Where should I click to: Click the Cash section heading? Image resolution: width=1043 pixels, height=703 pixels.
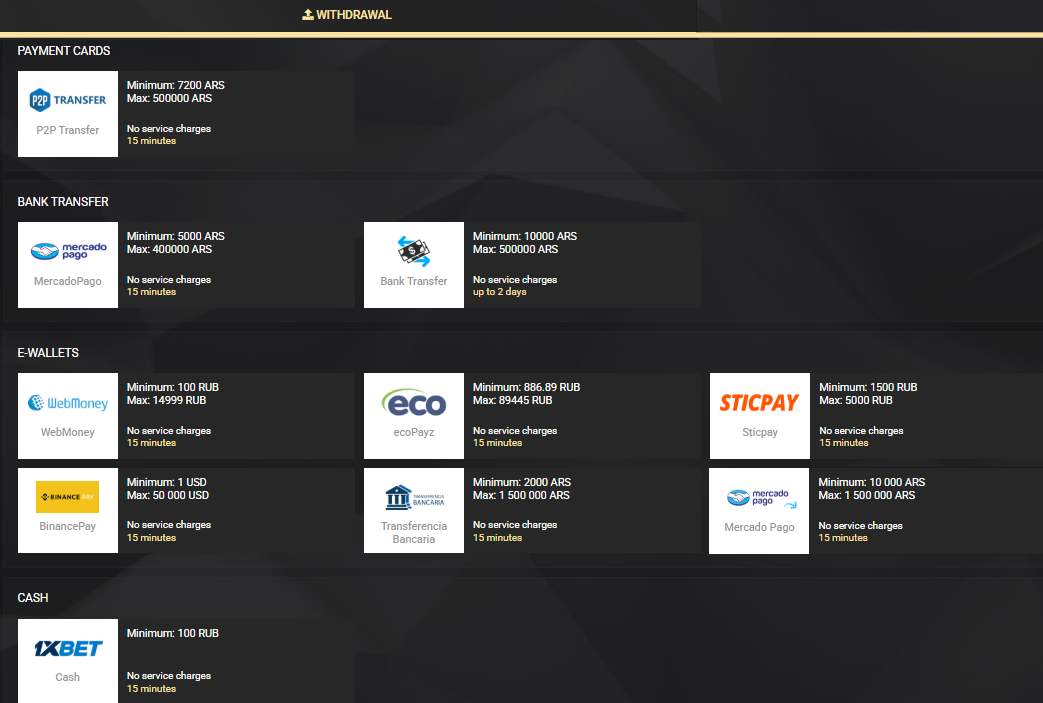[x=33, y=598]
